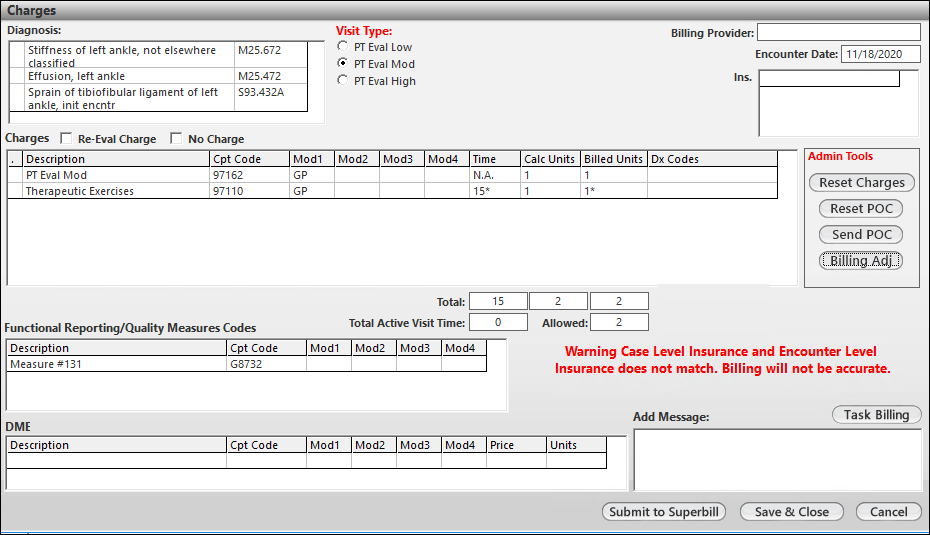This screenshot has height=535, width=930.
Task: Click the Allowed units field
Action: (x=619, y=322)
